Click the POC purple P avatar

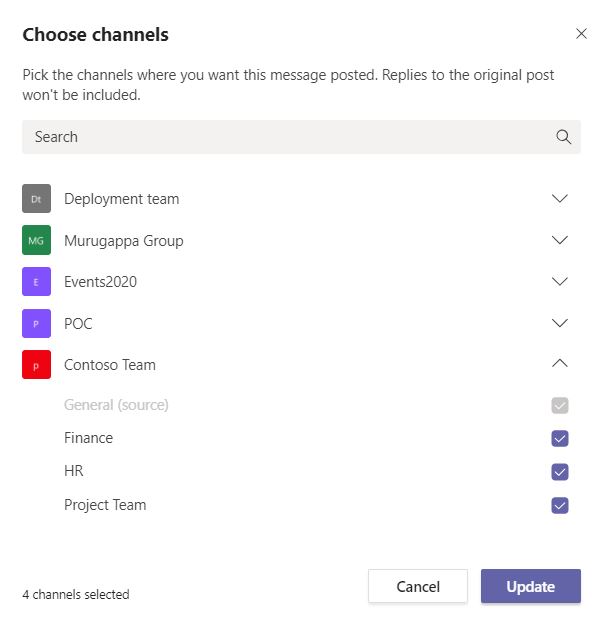(x=36, y=324)
